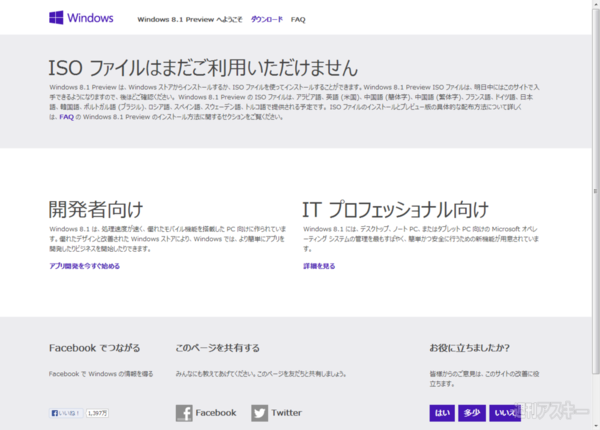
Task: Answer 多少 to the feedback question
Action: click(x=472, y=413)
